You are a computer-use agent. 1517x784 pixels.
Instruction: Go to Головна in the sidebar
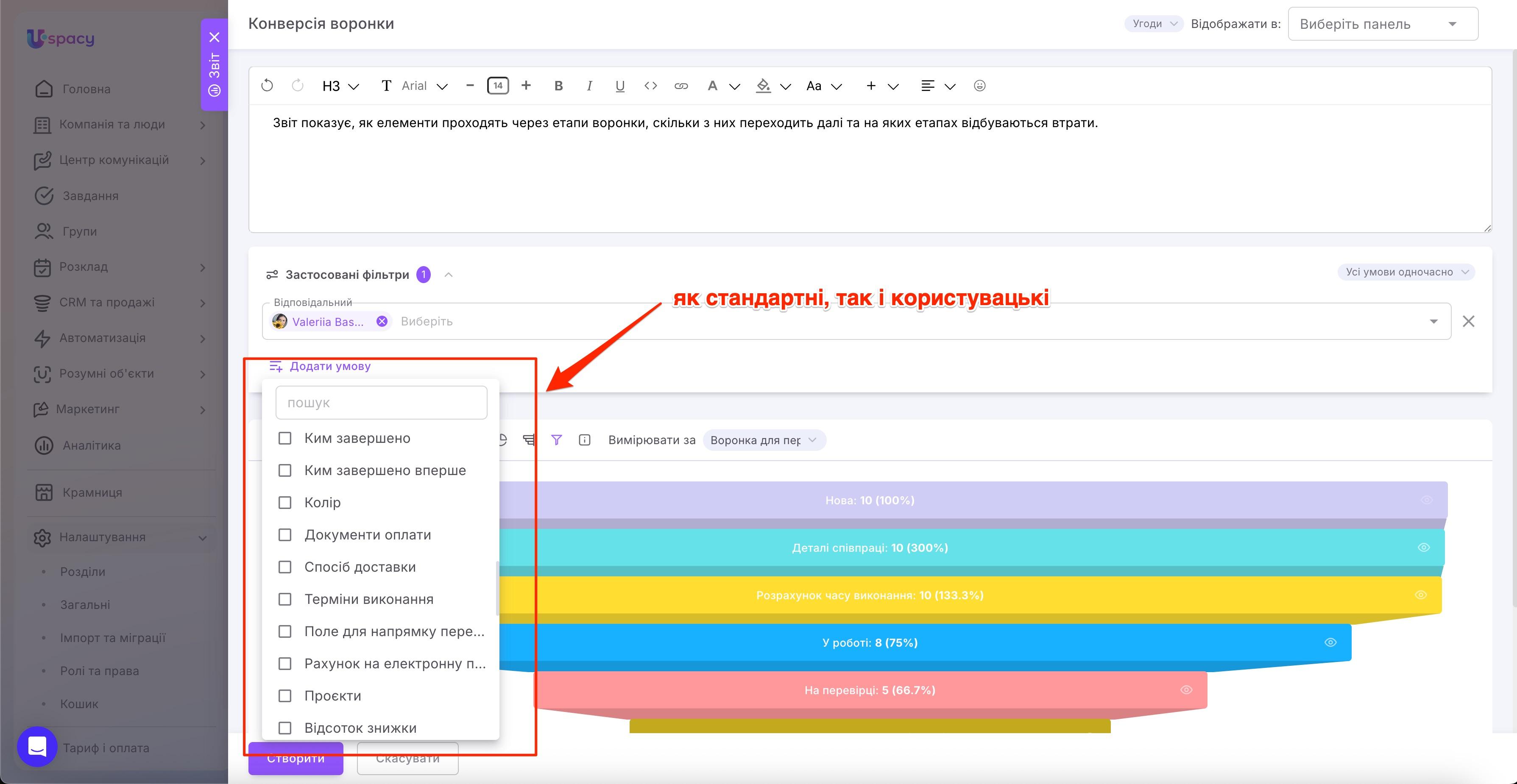coord(86,89)
